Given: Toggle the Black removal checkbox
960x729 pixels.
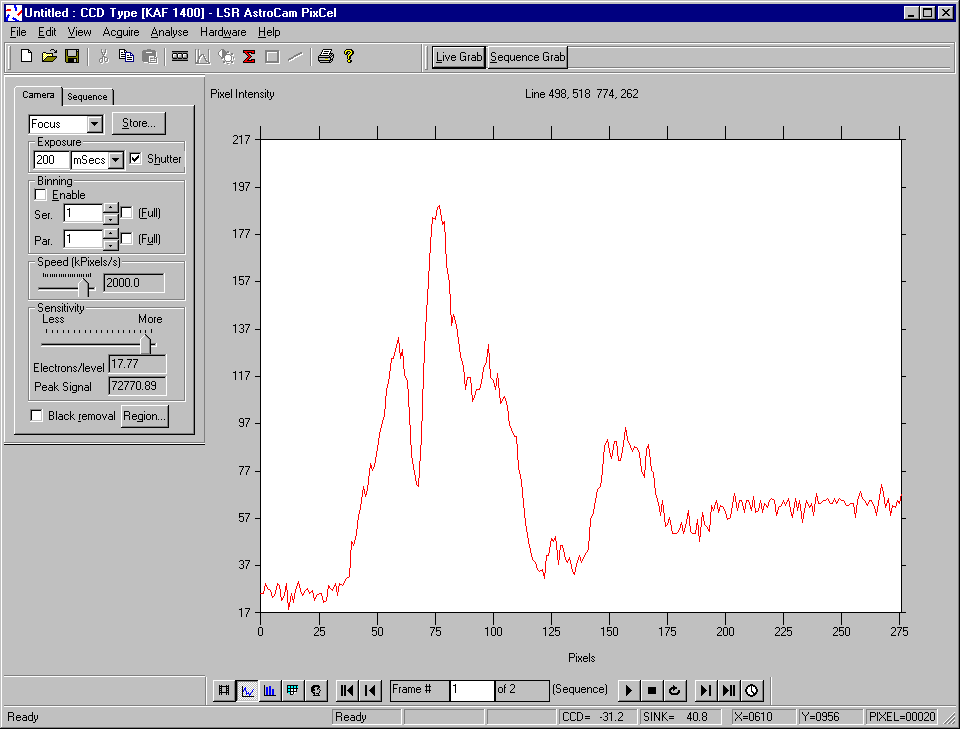Looking at the screenshot, I should 37,416.
